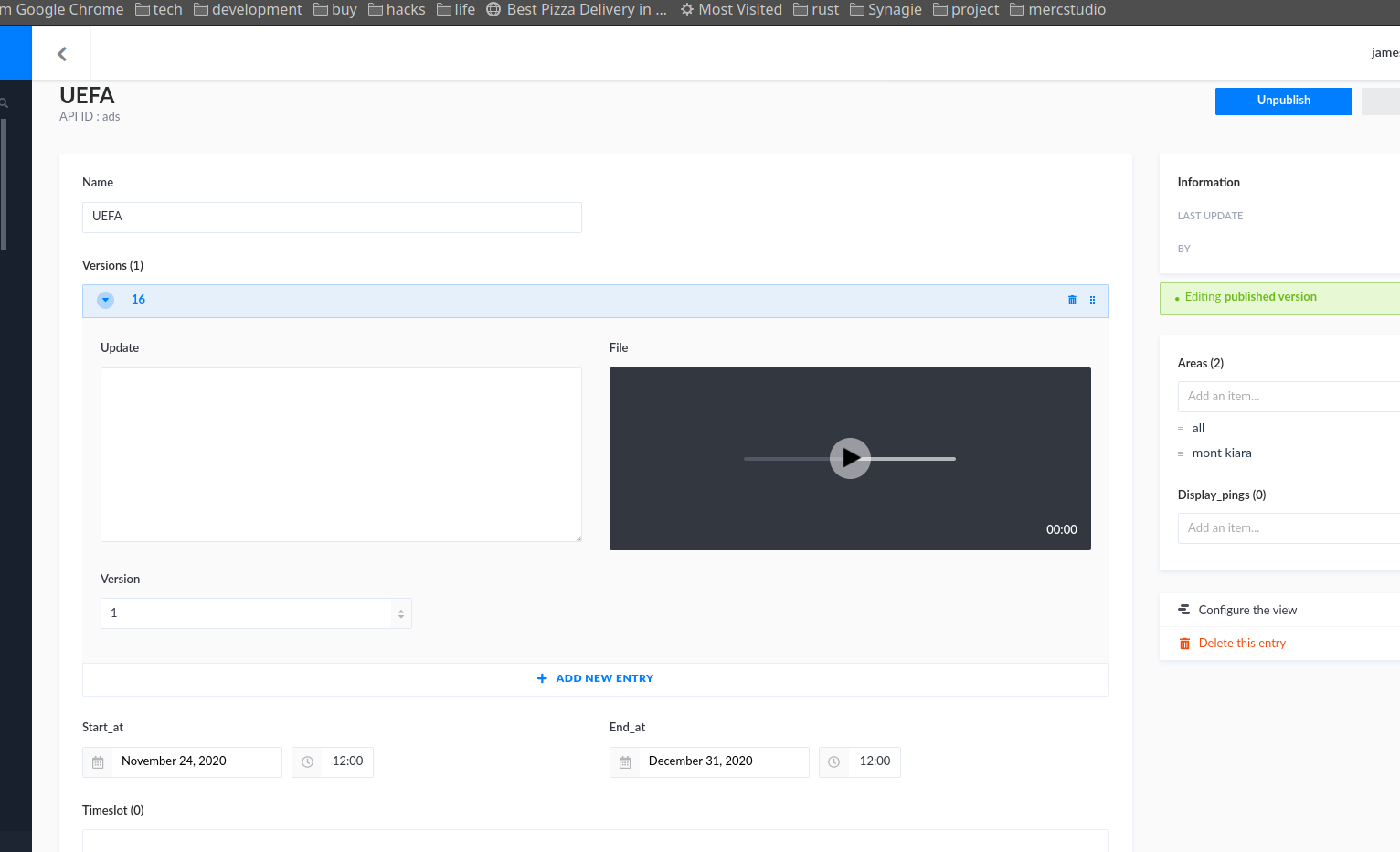This screenshot has height=852, width=1400.
Task: Click Delete this entry
Action: click(1241, 644)
